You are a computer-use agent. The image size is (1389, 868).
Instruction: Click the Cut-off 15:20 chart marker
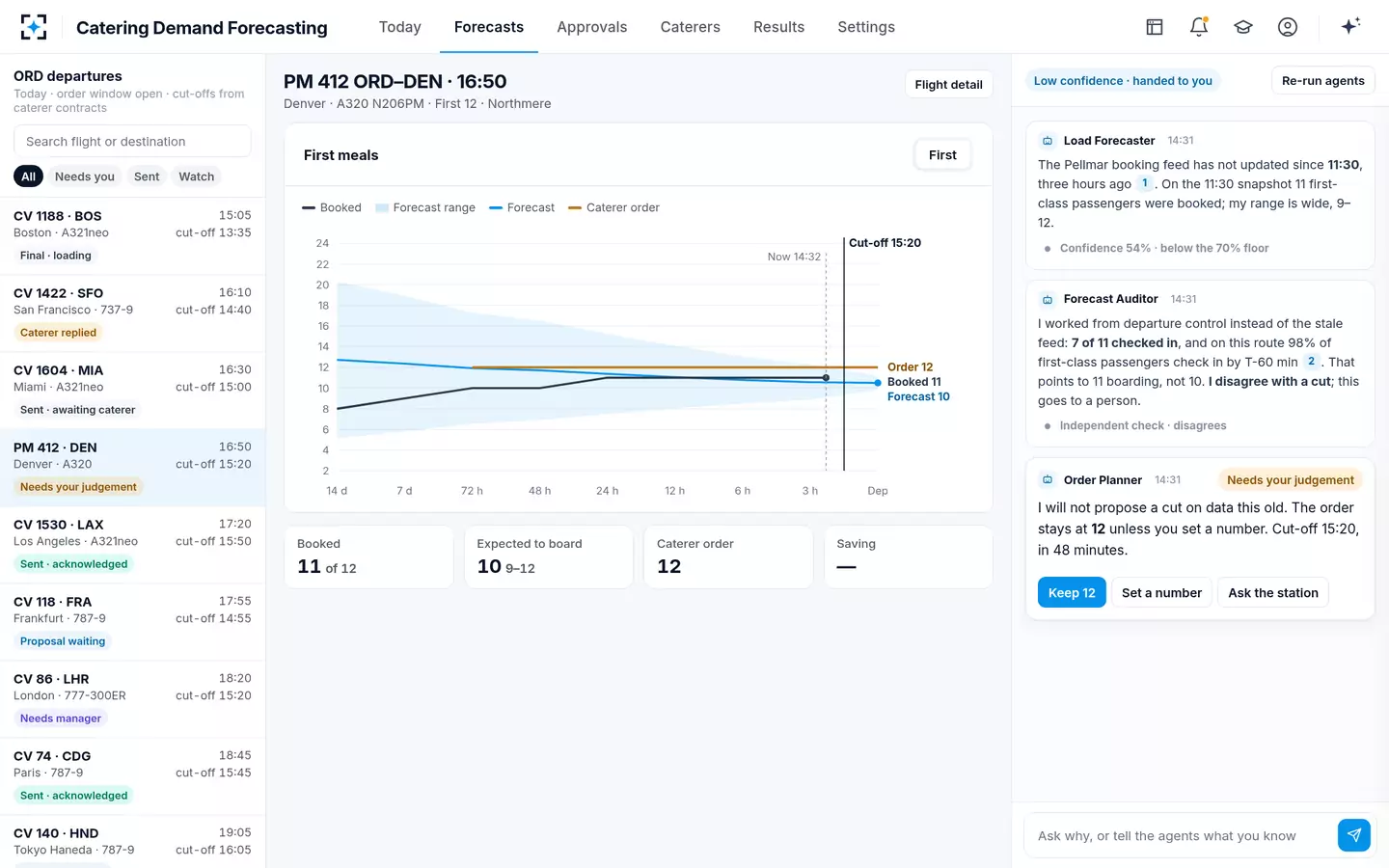click(x=885, y=243)
